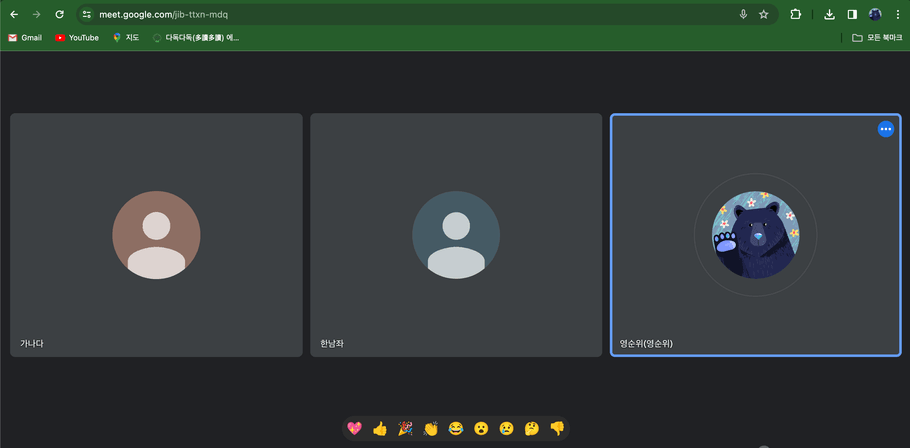Send the thinking face reaction
The image size is (910, 448).
point(532,429)
